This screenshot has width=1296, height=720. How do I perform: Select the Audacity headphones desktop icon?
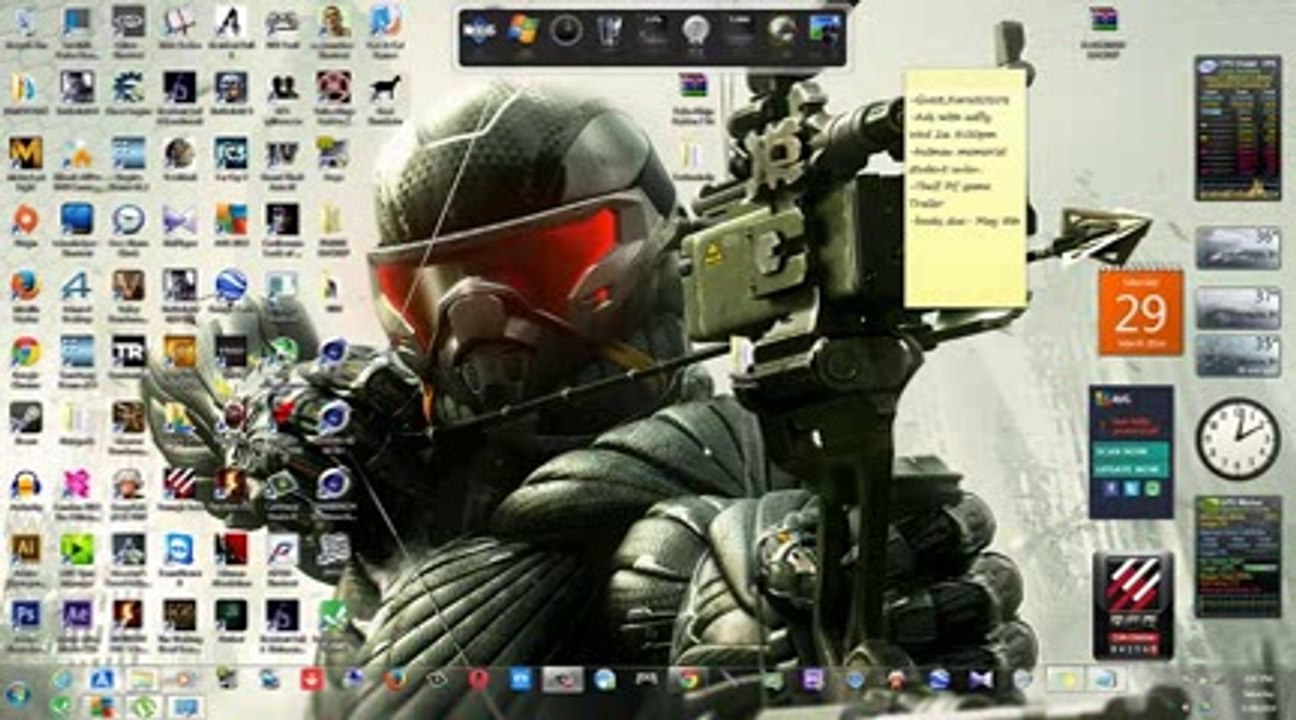(x=25, y=484)
